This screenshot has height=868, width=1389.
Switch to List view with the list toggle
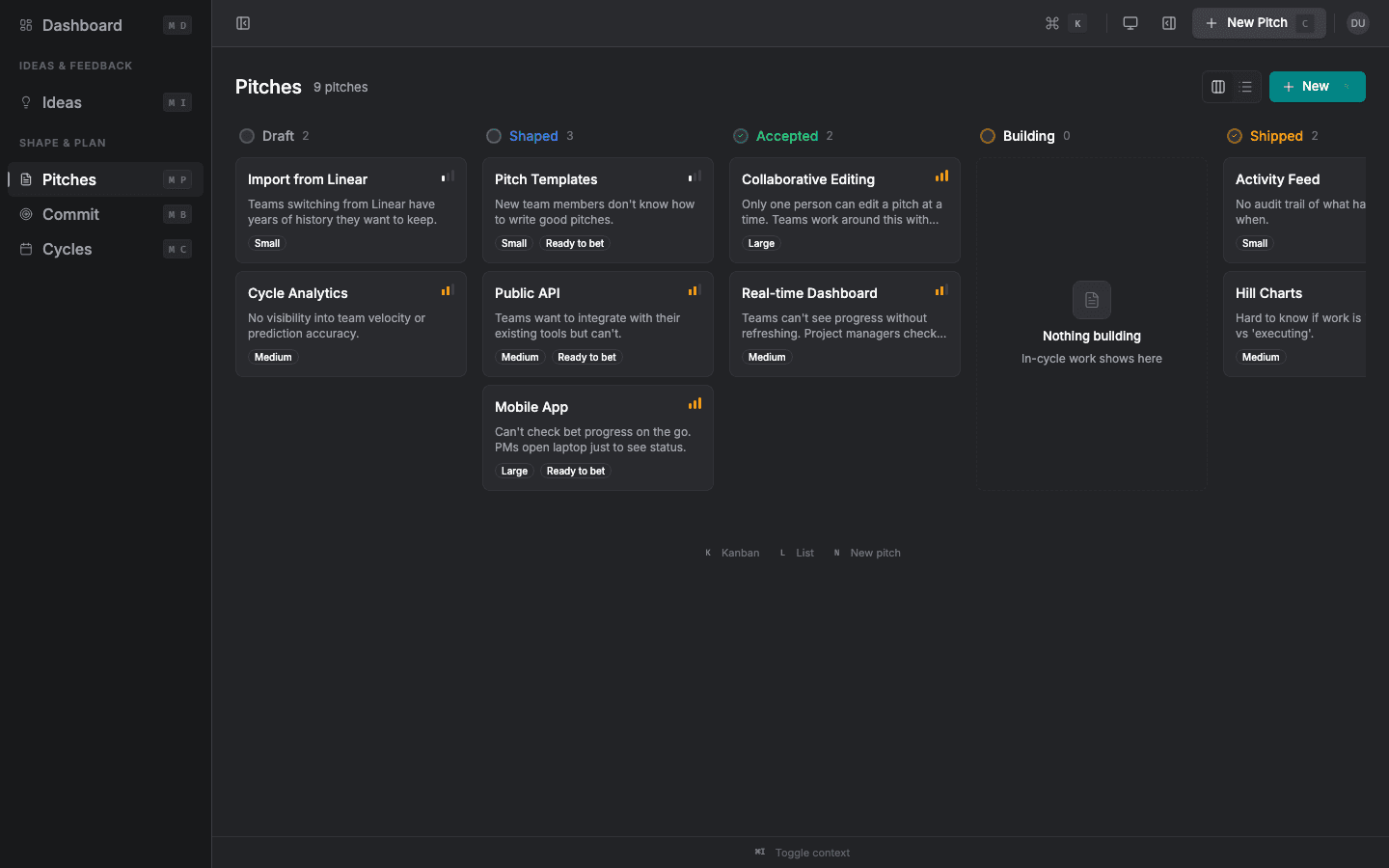[1245, 87]
